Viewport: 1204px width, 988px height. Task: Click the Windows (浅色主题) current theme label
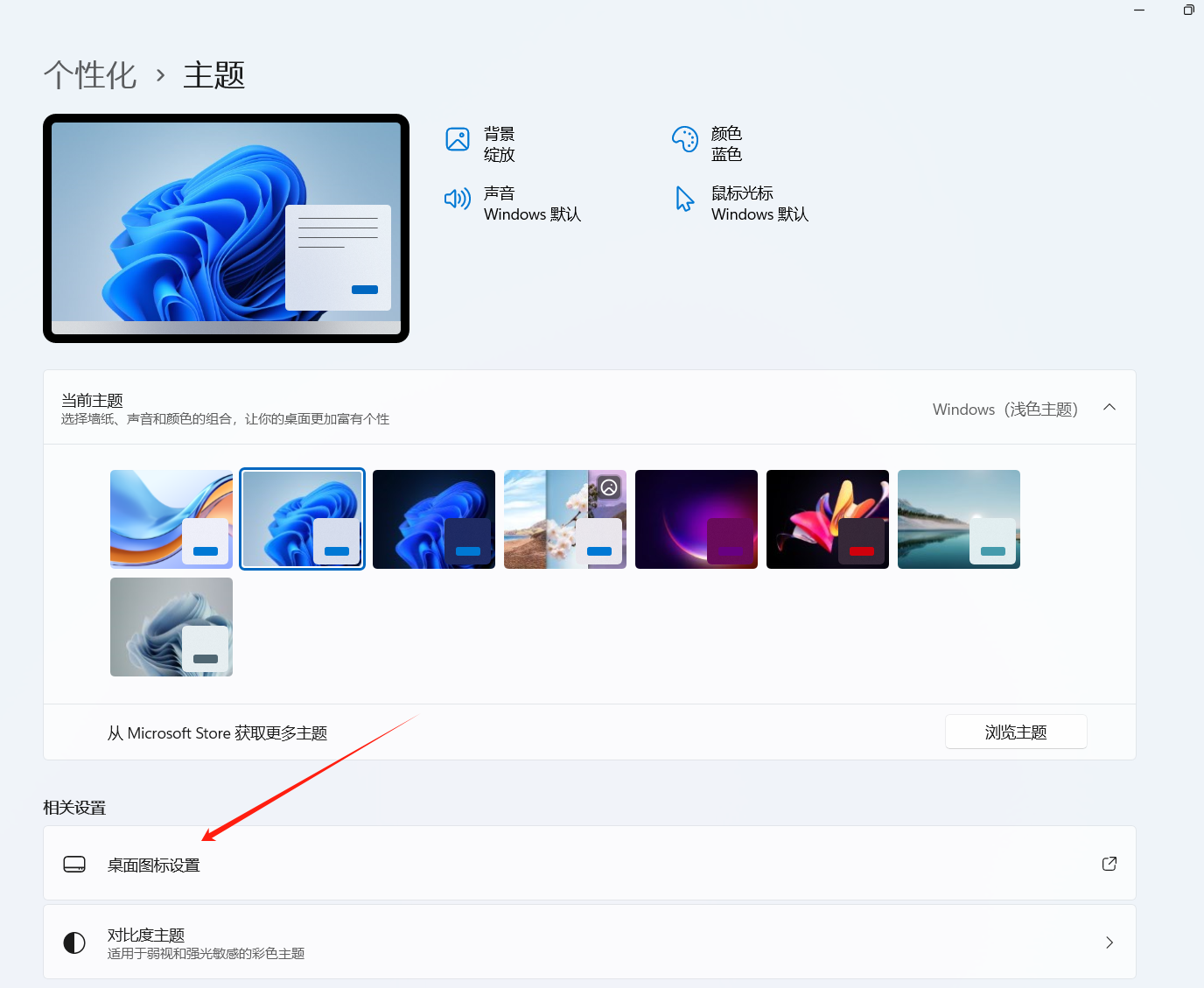(1005, 409)
